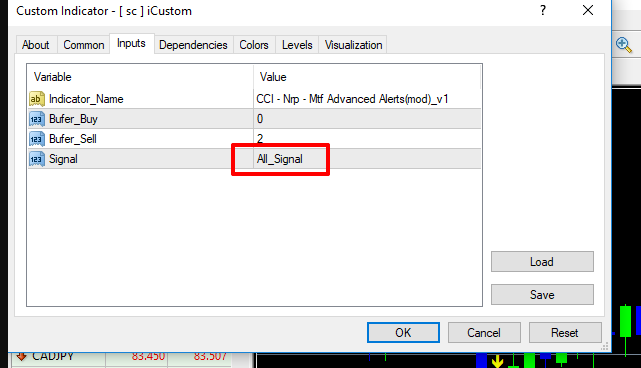Open the Visualization tab
This screenshot has width=641, height=368.
(354, 45)
